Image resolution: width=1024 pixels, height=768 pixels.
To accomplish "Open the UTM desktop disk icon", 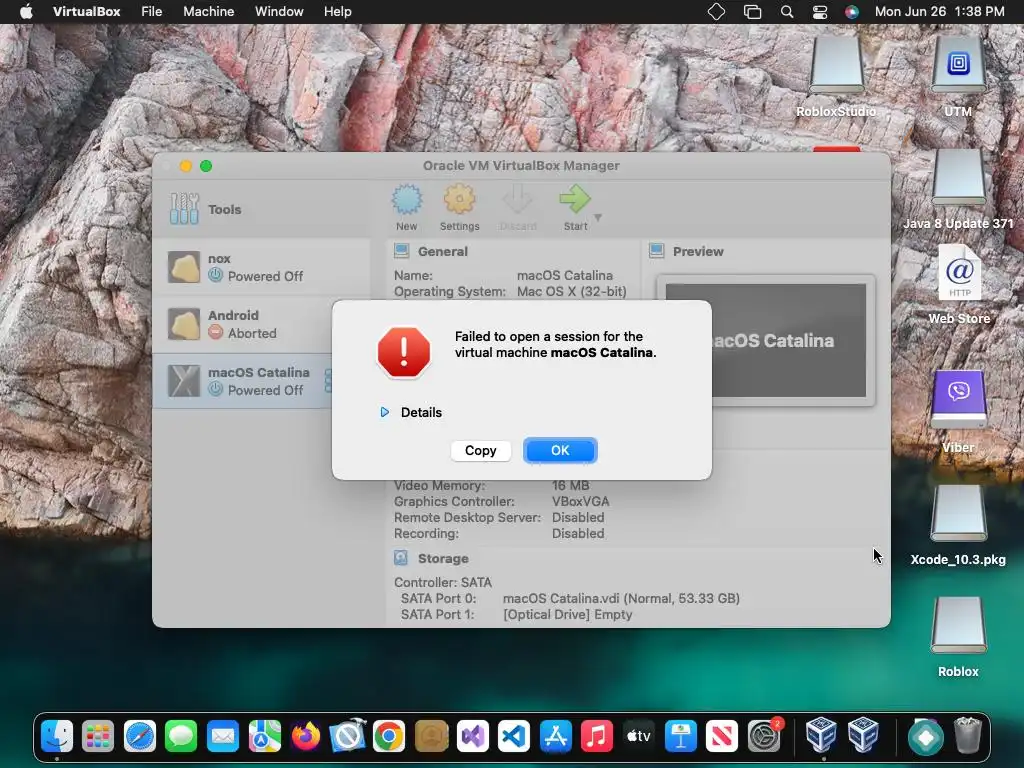I will click(958, 65).
